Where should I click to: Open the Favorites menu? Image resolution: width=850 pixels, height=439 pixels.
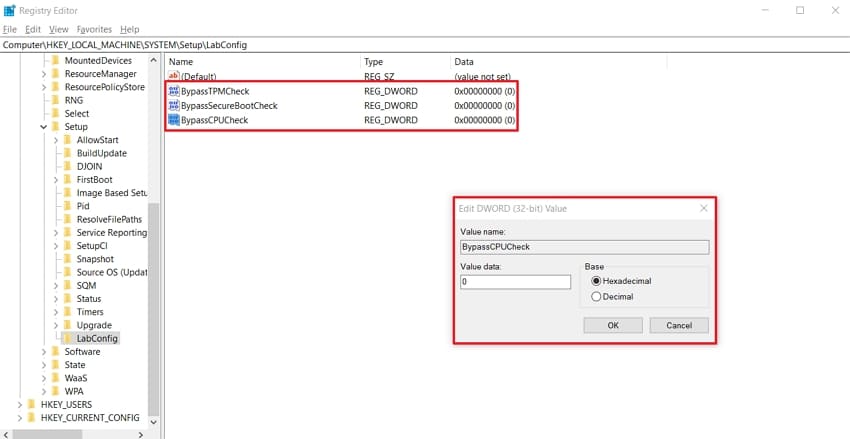click(x=94, y=29)
